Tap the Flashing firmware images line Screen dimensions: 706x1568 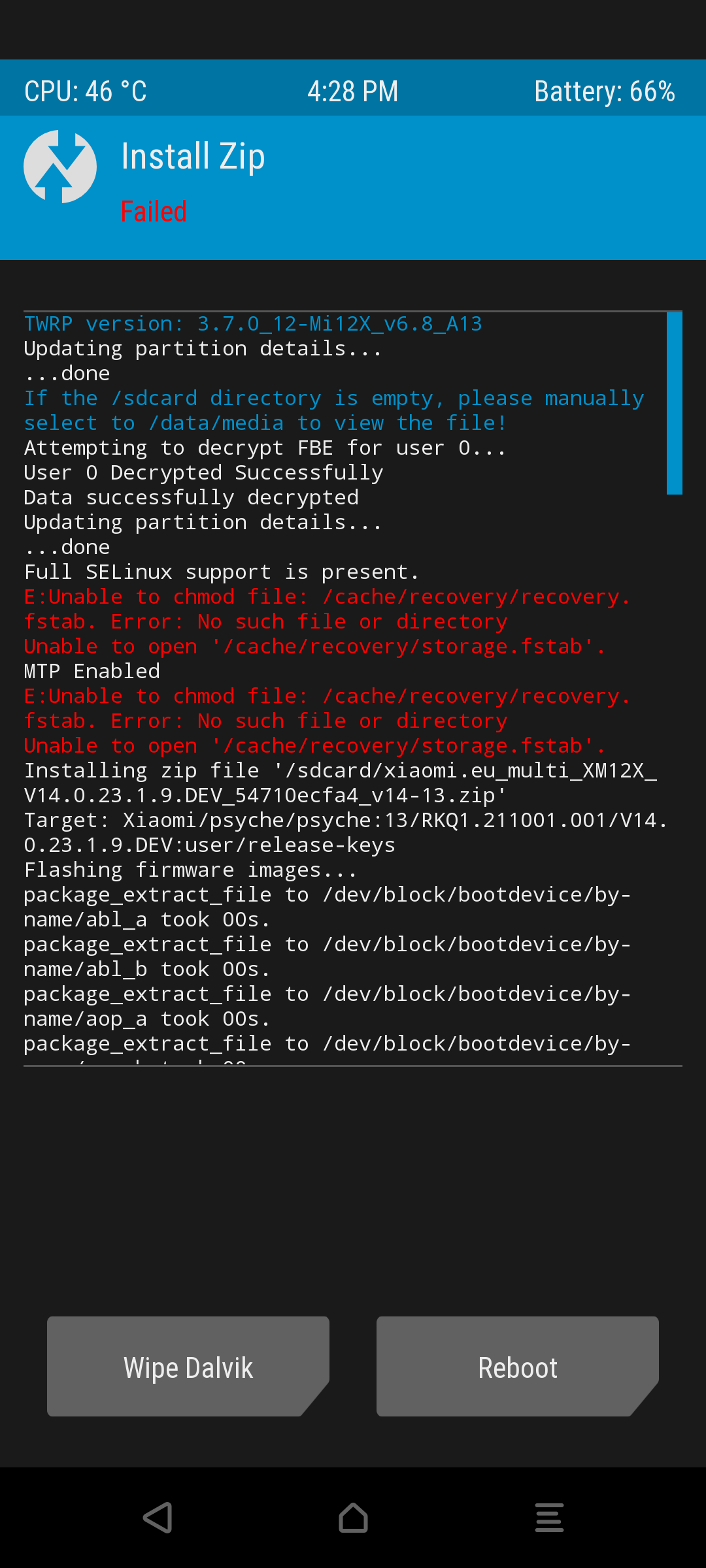191,870
